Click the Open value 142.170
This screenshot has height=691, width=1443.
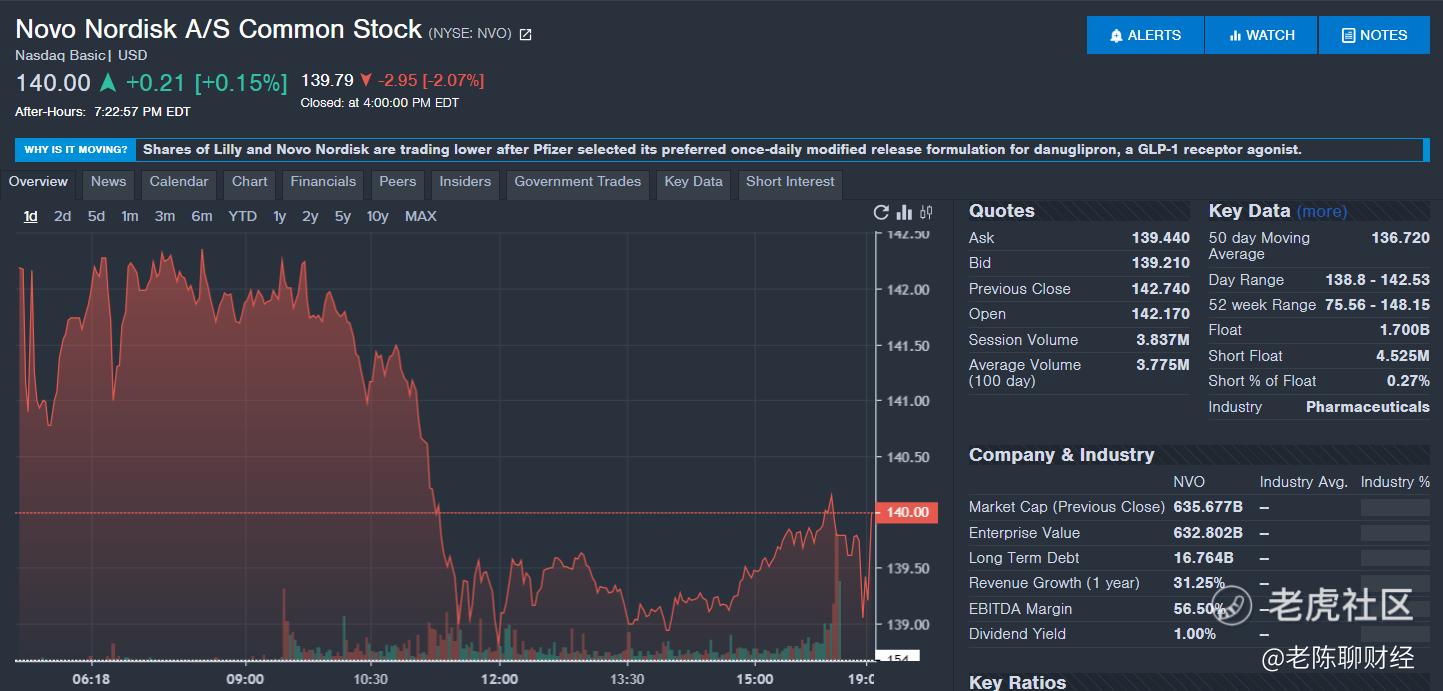click(x=1160, y=314)
